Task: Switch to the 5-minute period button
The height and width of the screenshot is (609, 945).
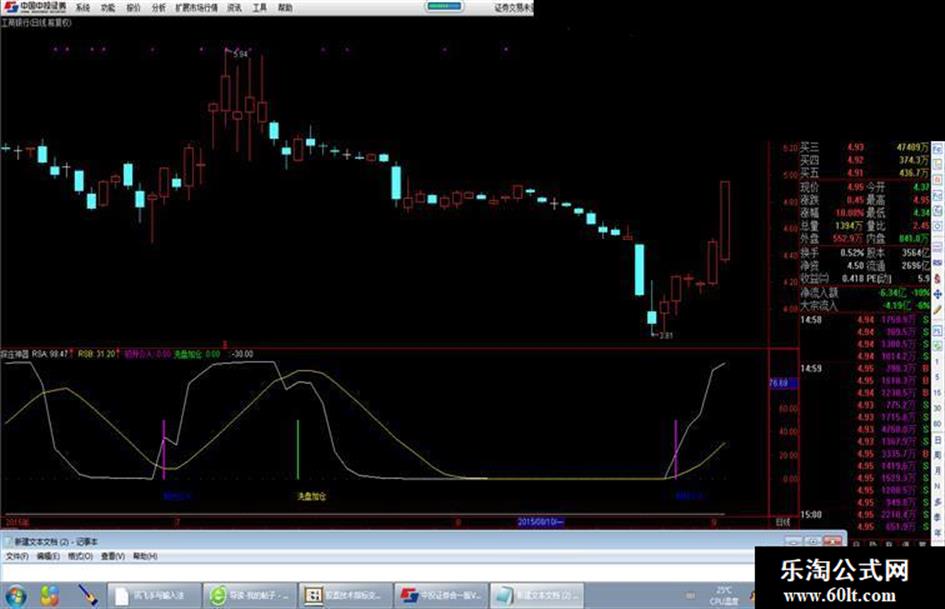Action: click(937, 376)
